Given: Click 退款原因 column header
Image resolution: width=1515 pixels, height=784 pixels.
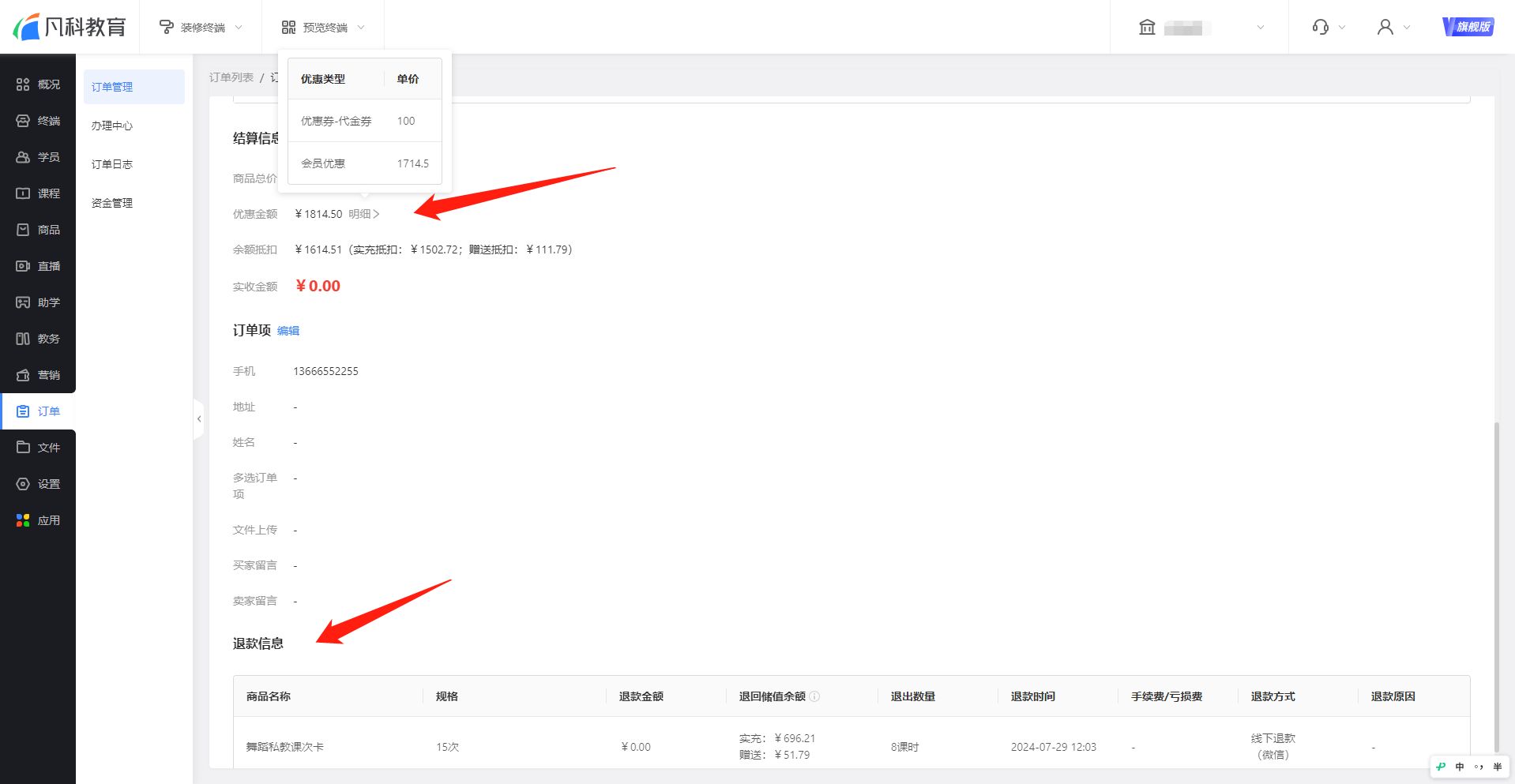Looking at the screenshot, I should click(x=1393, y=696).
